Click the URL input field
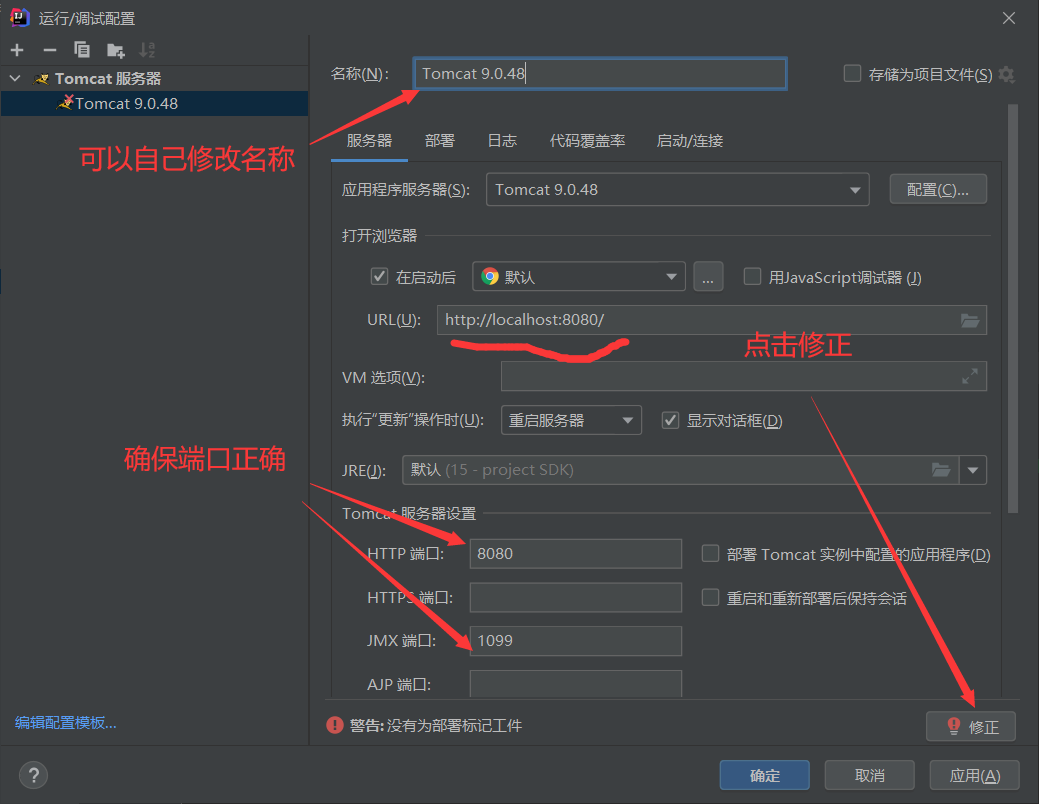Image resolution: width=1039 pixels, height=804 pixels. point(712,320)
